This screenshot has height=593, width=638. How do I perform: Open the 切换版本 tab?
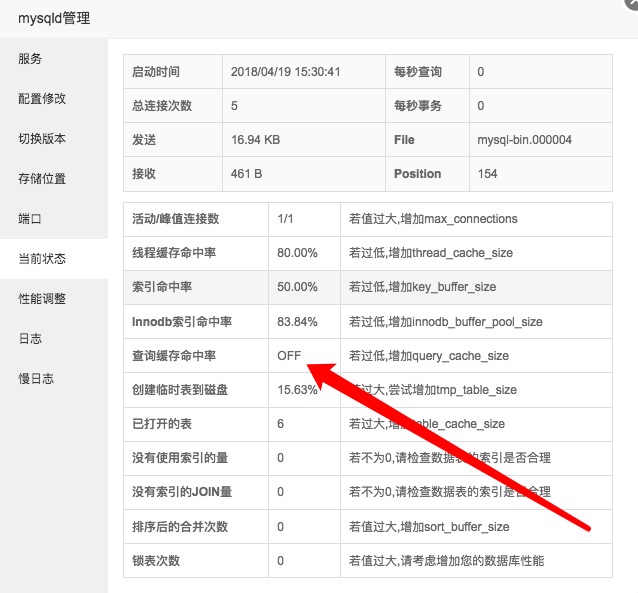point(42,138)
